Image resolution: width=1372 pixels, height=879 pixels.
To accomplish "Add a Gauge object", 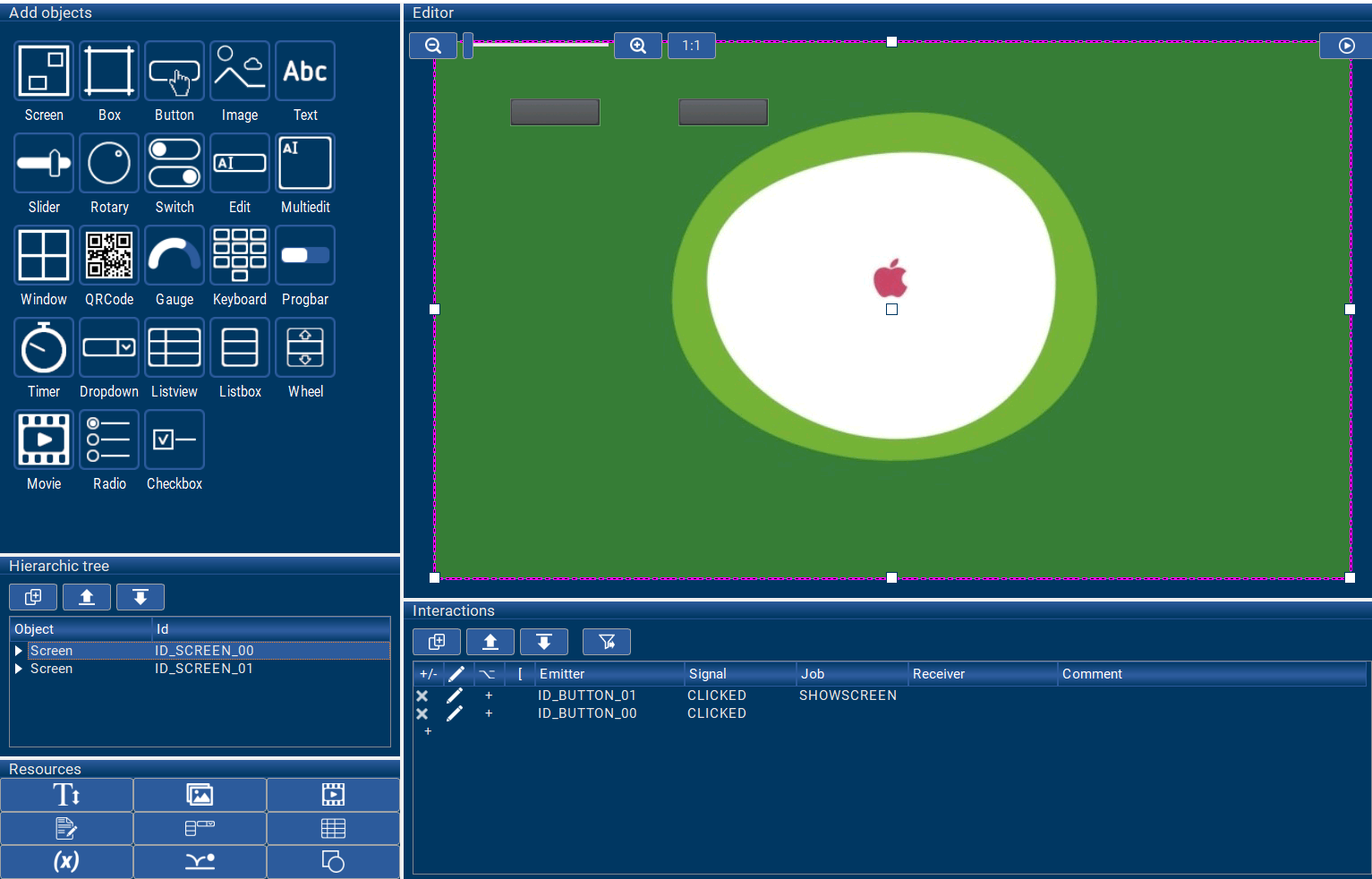I will coord(175,255).
